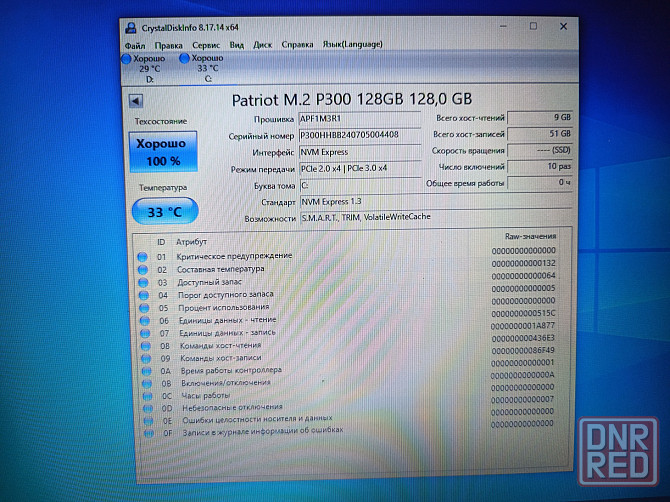Select the Ошибки целостности носителя и данных row
Screen dimensions: 670x502
click(353, 417)
